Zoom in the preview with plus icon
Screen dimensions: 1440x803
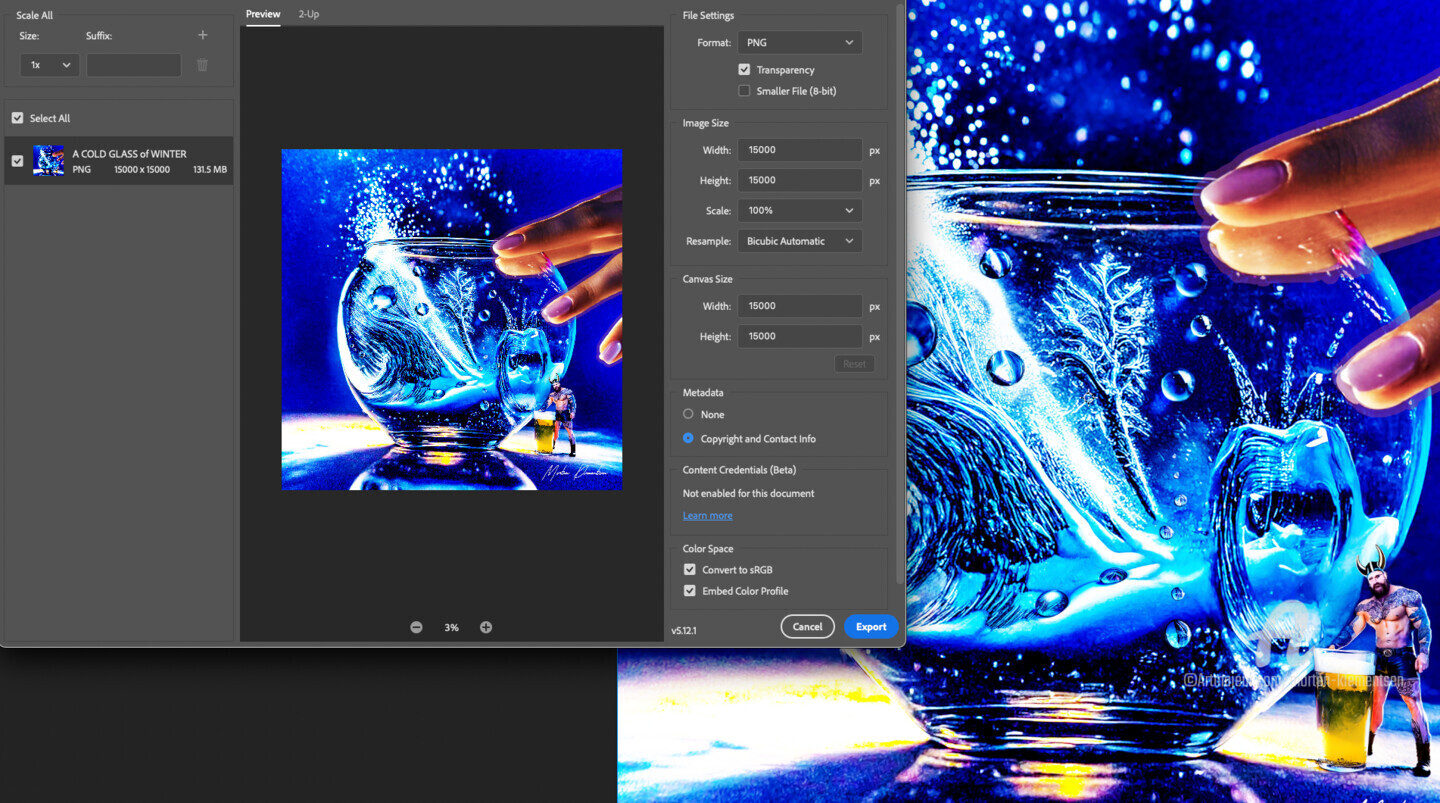coord(486,627)
